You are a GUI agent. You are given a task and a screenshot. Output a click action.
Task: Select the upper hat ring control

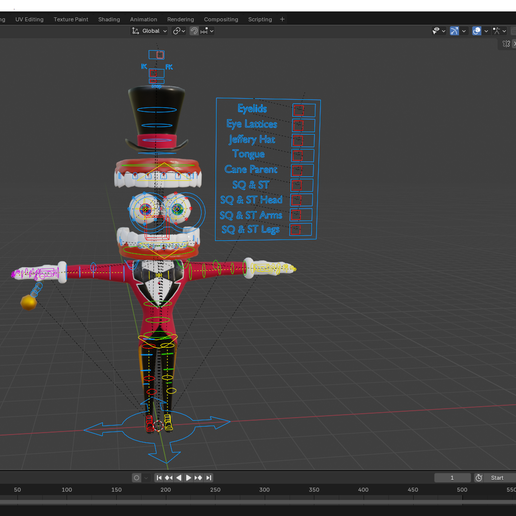(157, 109)
